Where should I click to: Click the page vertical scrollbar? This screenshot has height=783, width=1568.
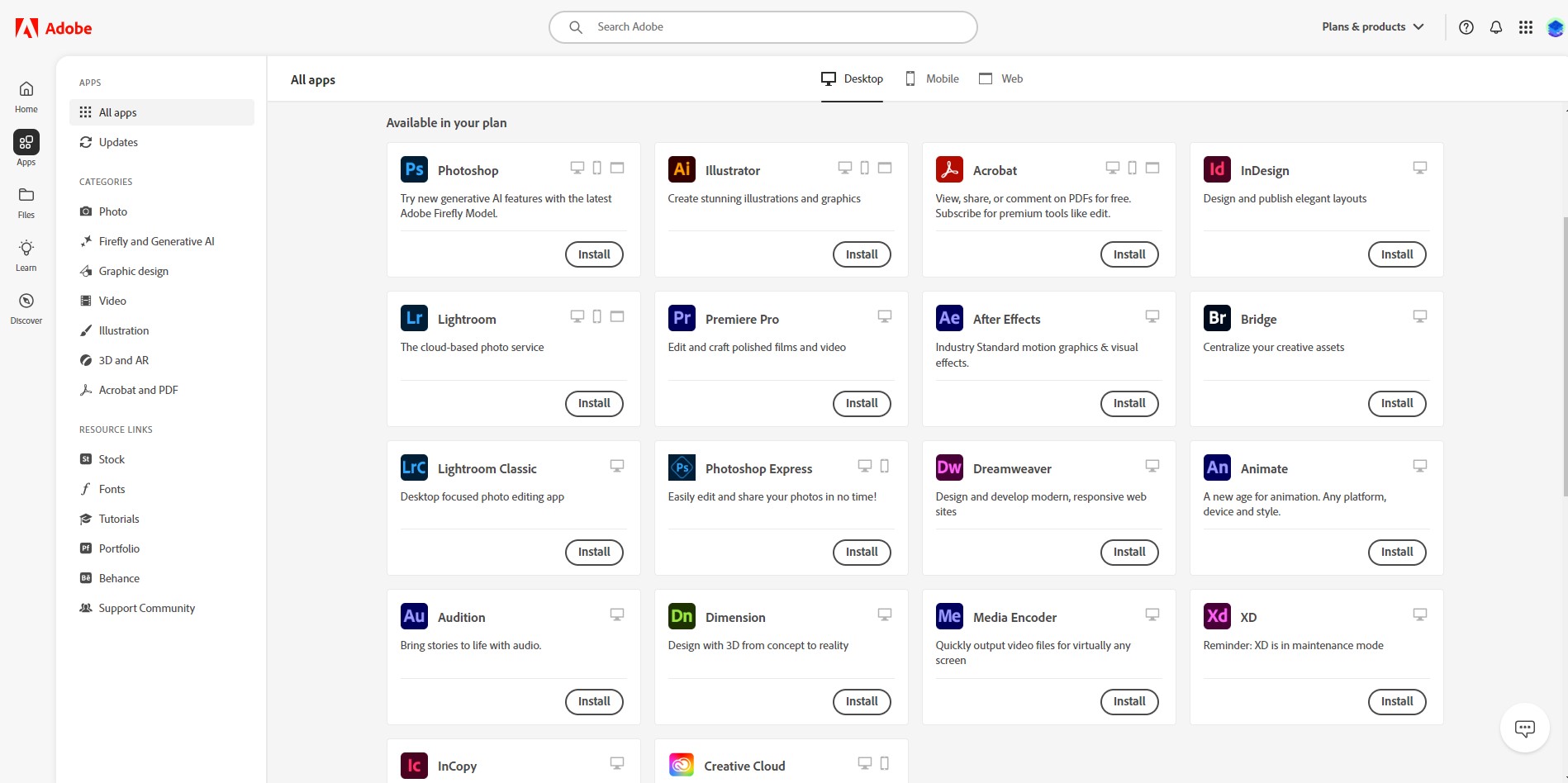coord(1565,355)
